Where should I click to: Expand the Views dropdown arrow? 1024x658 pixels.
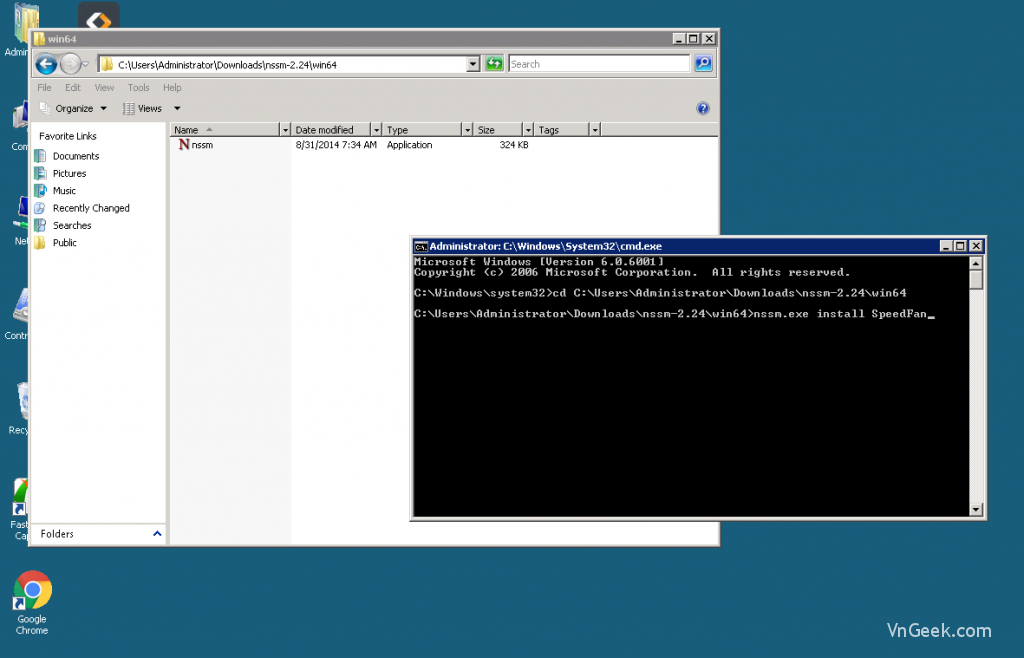(177, 108)
